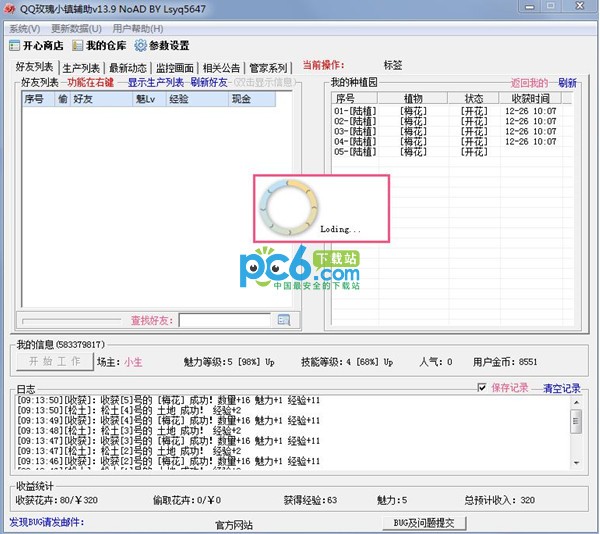Click the 植物 column header
The height and width of the screenshot is (534, 600).
412,98
